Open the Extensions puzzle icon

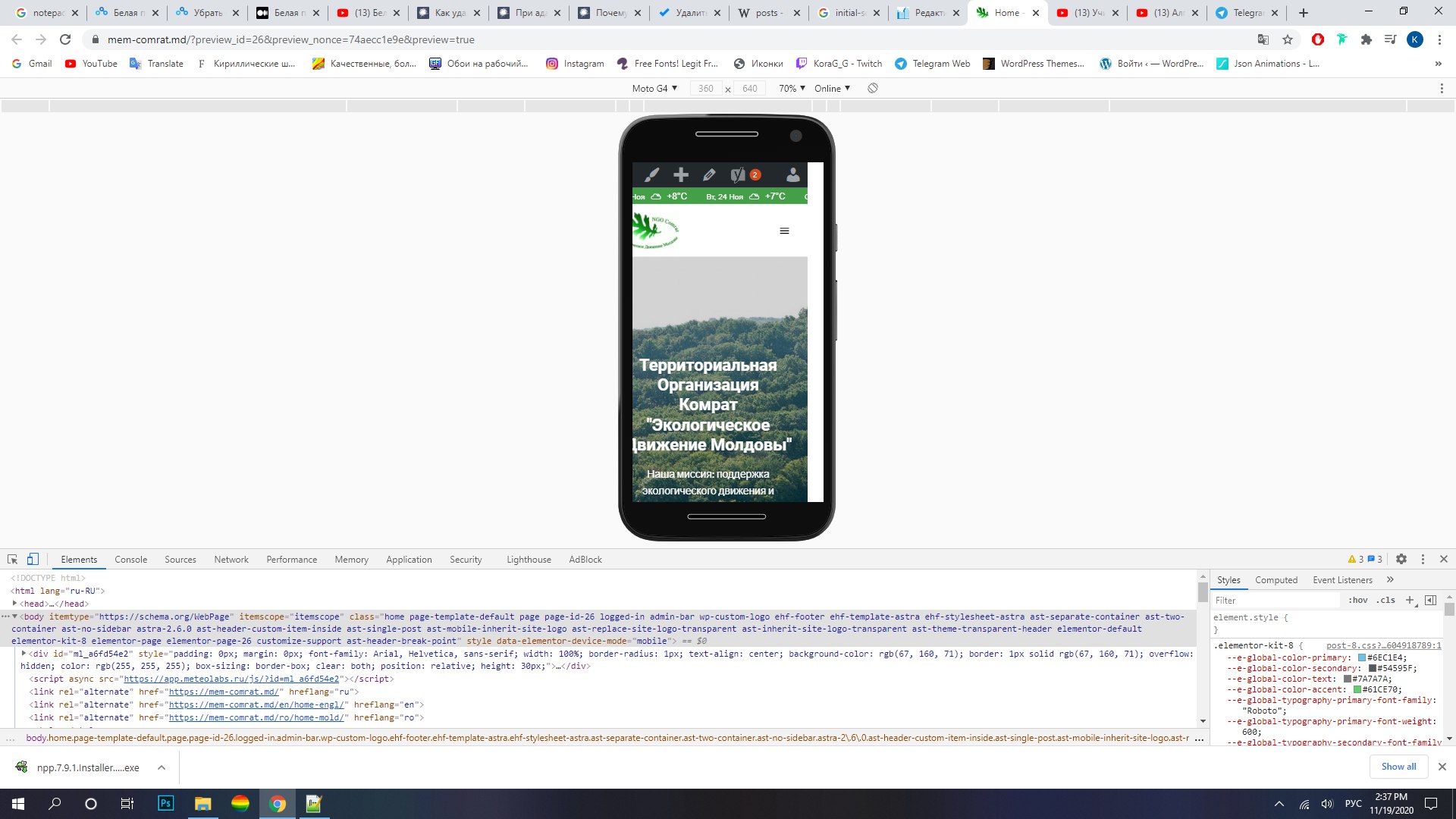coord(1367,39)
